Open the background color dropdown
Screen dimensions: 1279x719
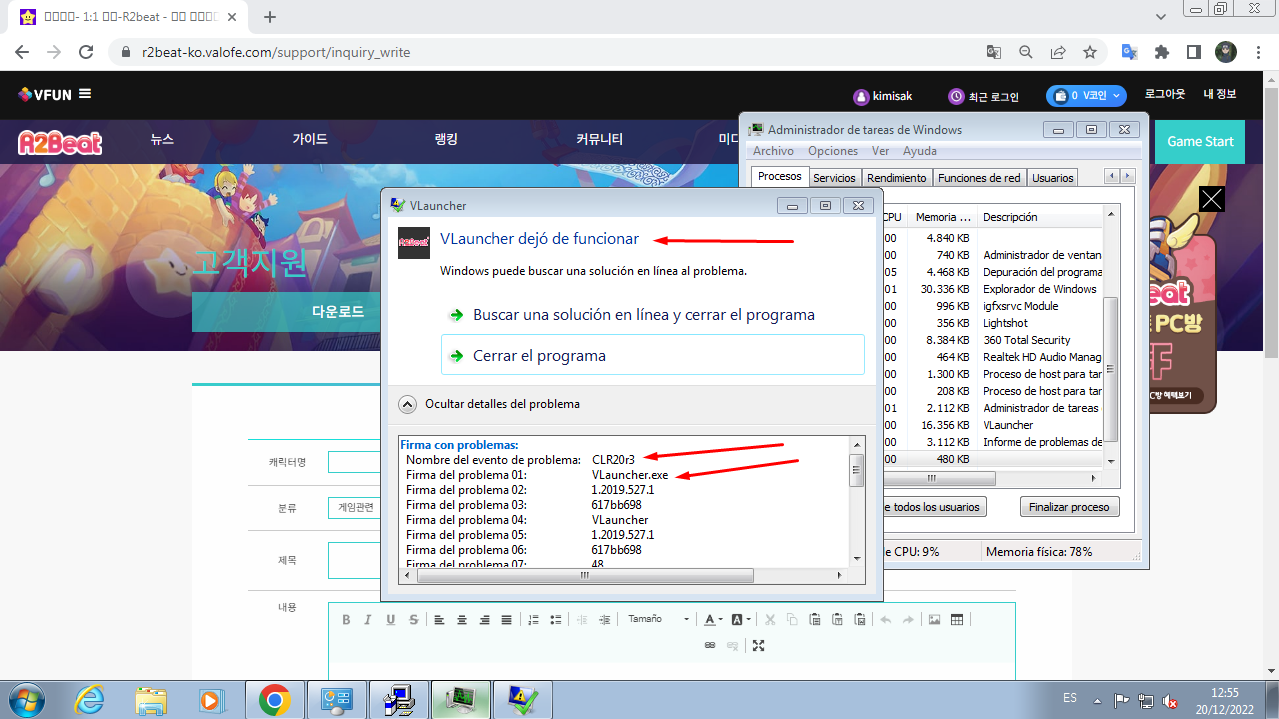coord(740,620)
